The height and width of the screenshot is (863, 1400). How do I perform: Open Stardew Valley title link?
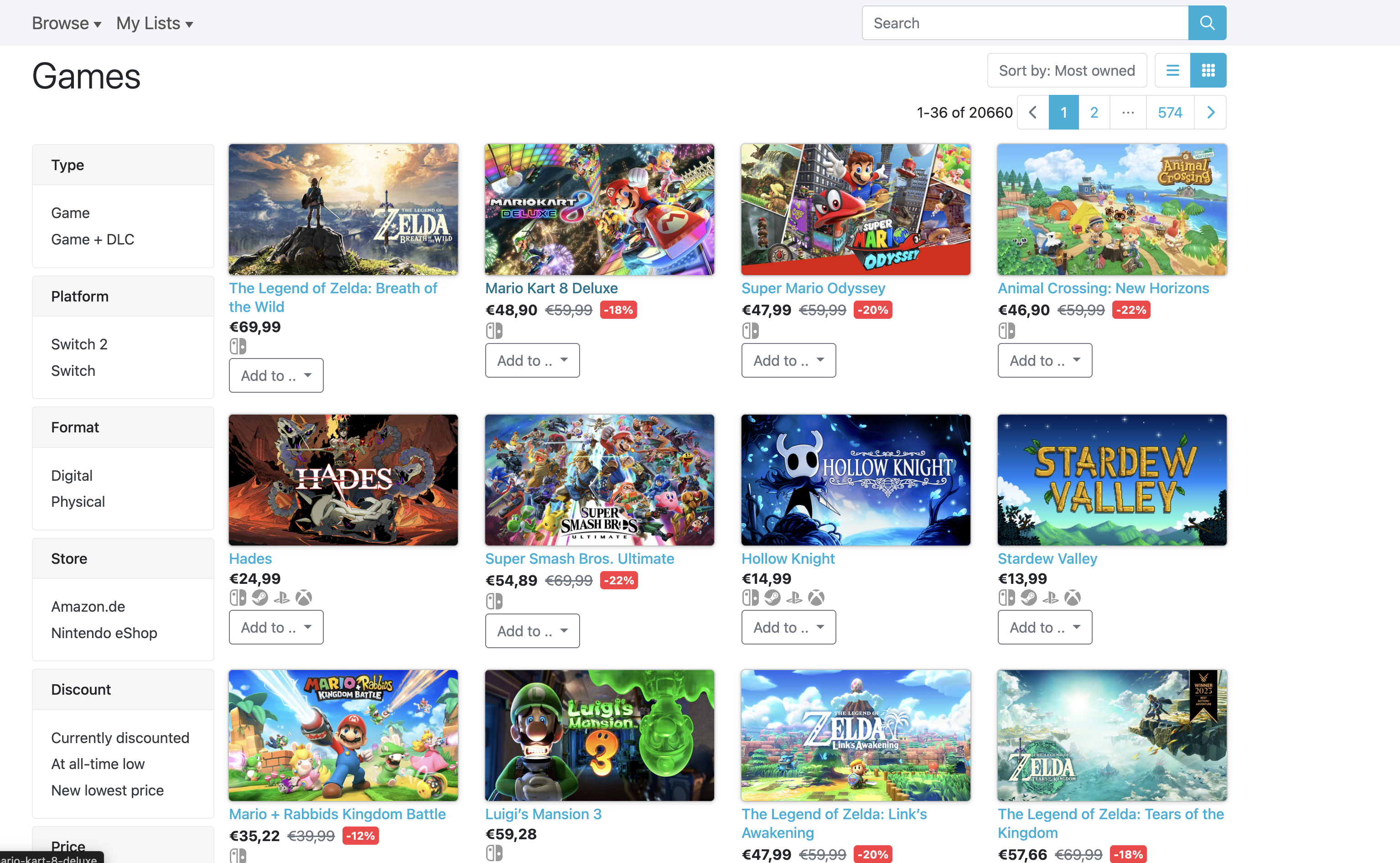tap(1047, 559)
